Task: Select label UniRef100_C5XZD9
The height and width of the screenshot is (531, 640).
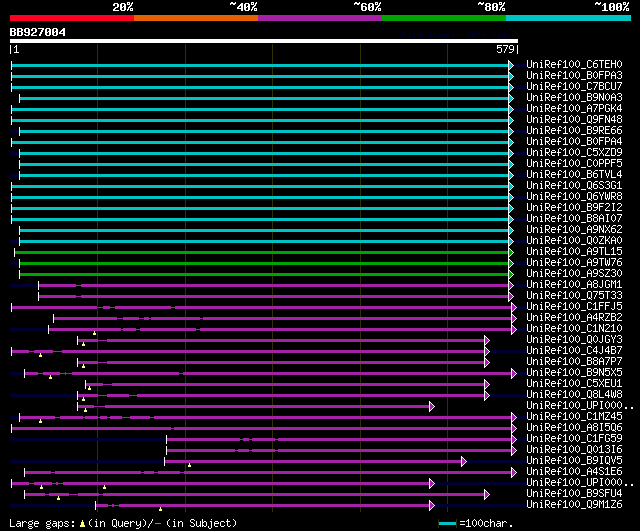Action: point(574,153)
